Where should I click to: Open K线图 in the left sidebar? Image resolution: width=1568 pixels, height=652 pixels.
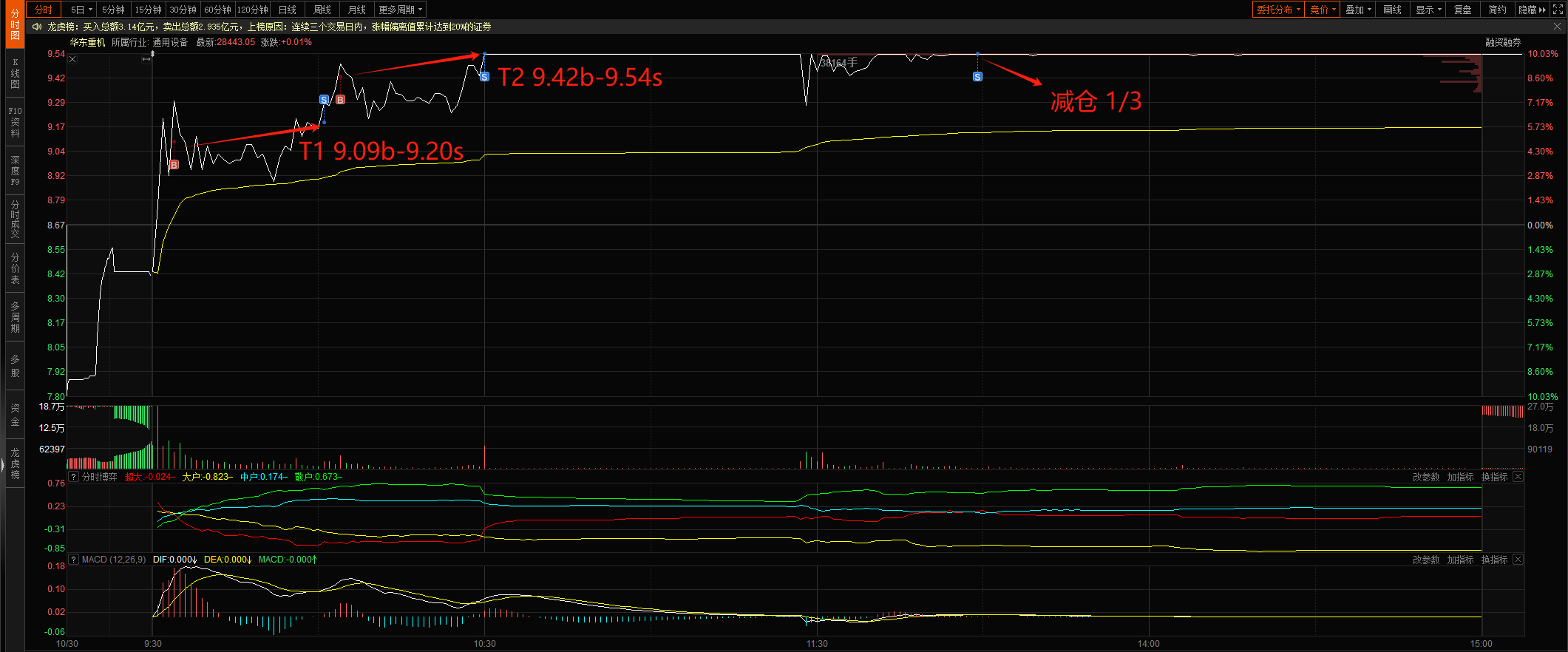[15, 73]
